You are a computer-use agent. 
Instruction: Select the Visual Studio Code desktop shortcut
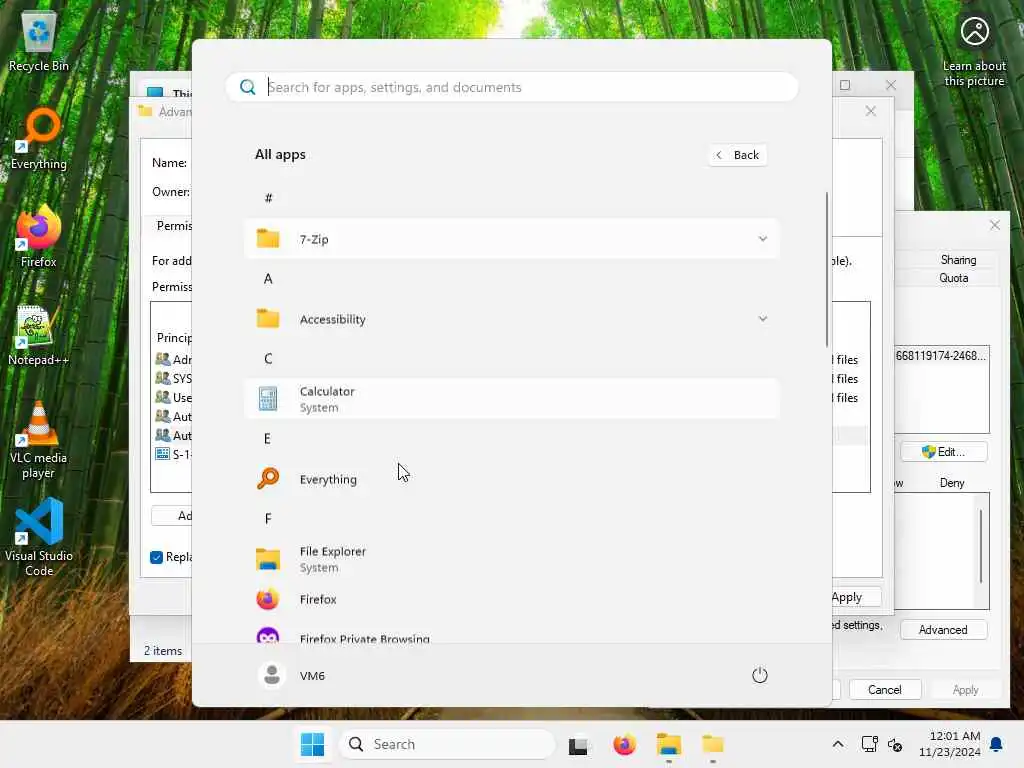point(39,537)
